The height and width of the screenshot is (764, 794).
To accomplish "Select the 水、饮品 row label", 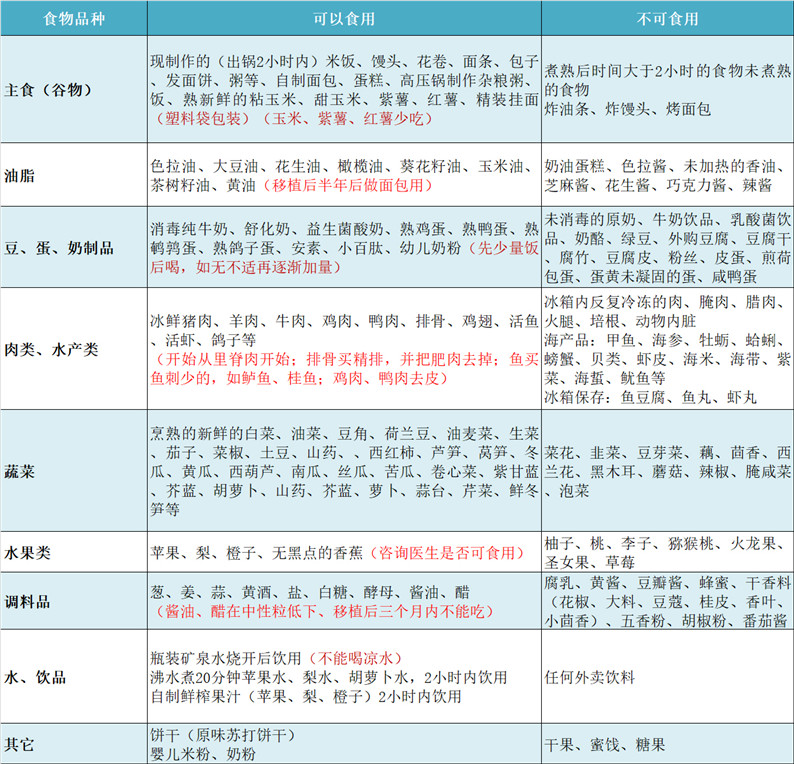I will coord(35,677).
